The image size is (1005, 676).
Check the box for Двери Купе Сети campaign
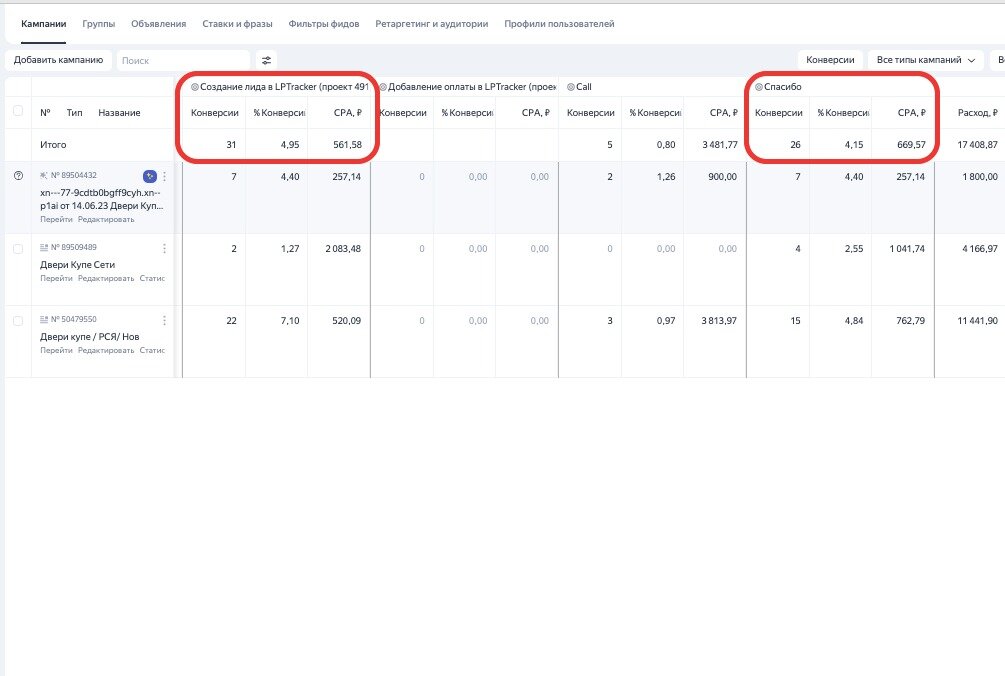pyautogui.click(x=18, y=248)
